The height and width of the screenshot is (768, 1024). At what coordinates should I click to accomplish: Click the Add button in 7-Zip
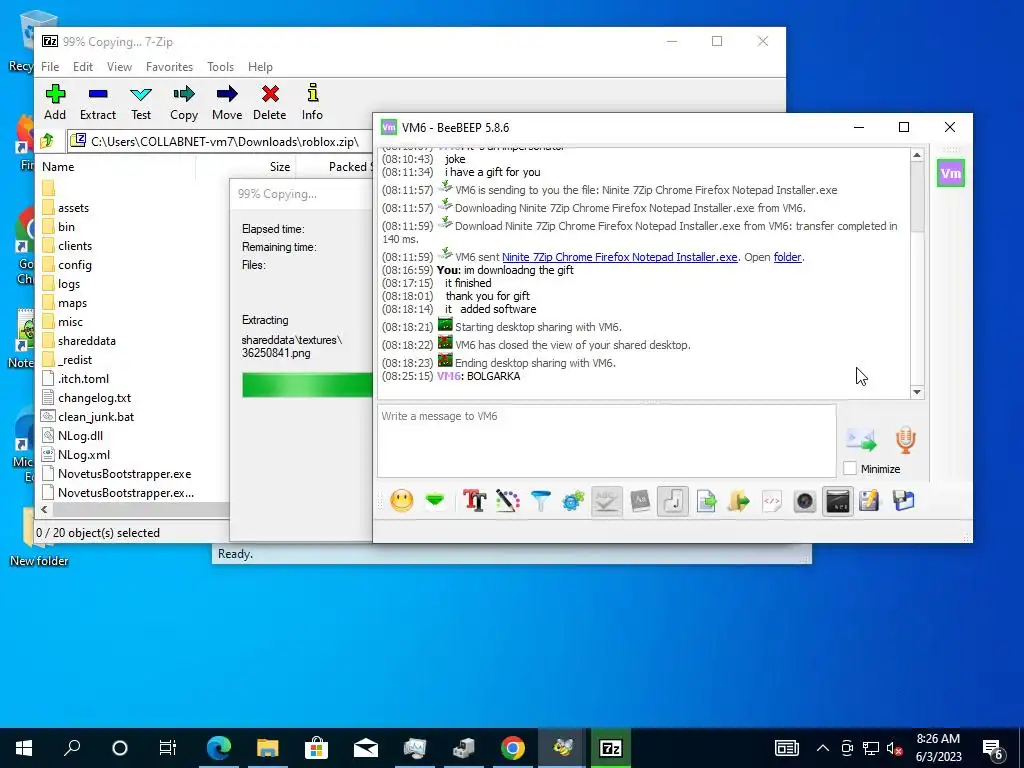(55, 102)
